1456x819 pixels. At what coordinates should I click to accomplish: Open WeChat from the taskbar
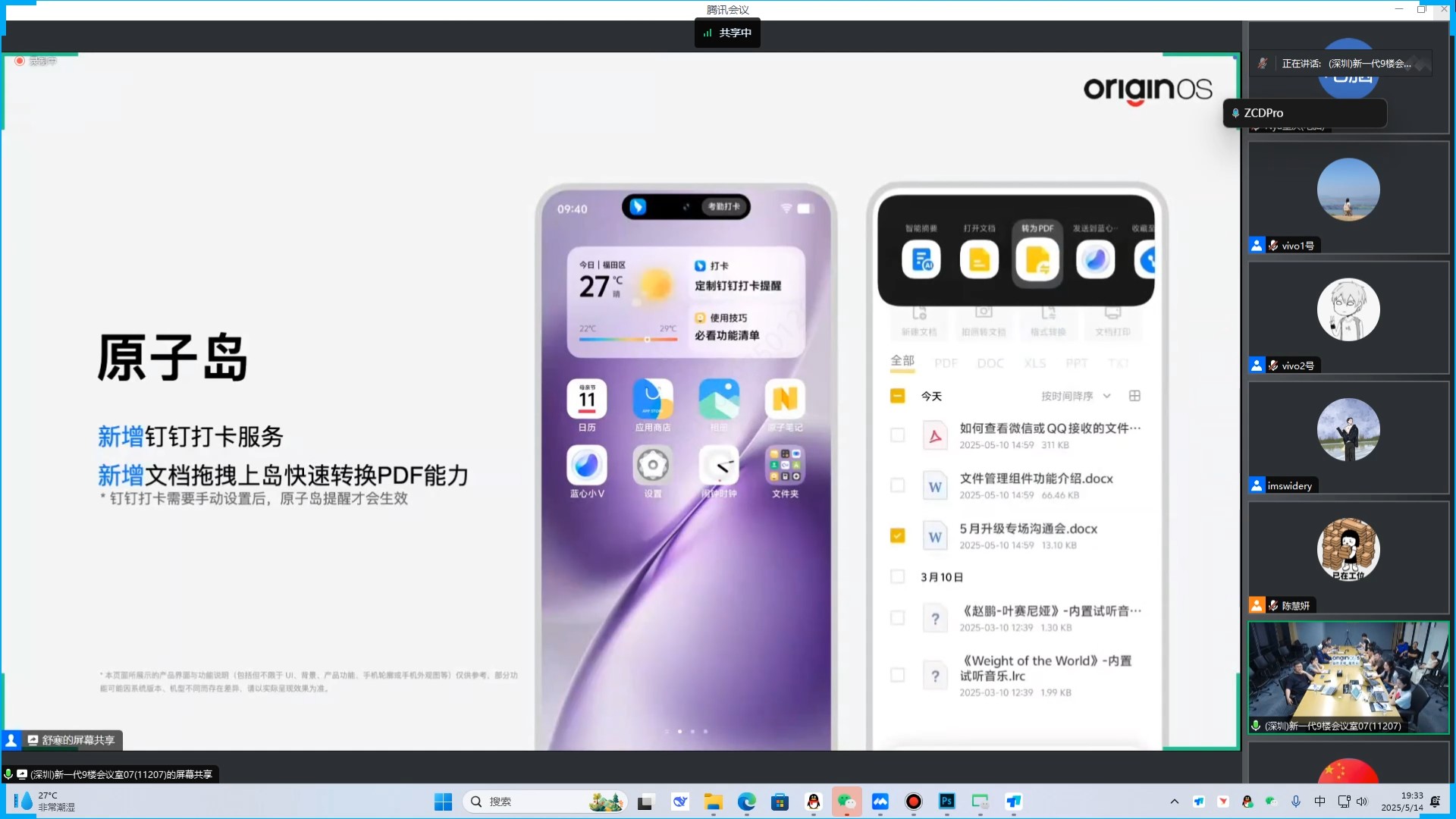(846, 802)
